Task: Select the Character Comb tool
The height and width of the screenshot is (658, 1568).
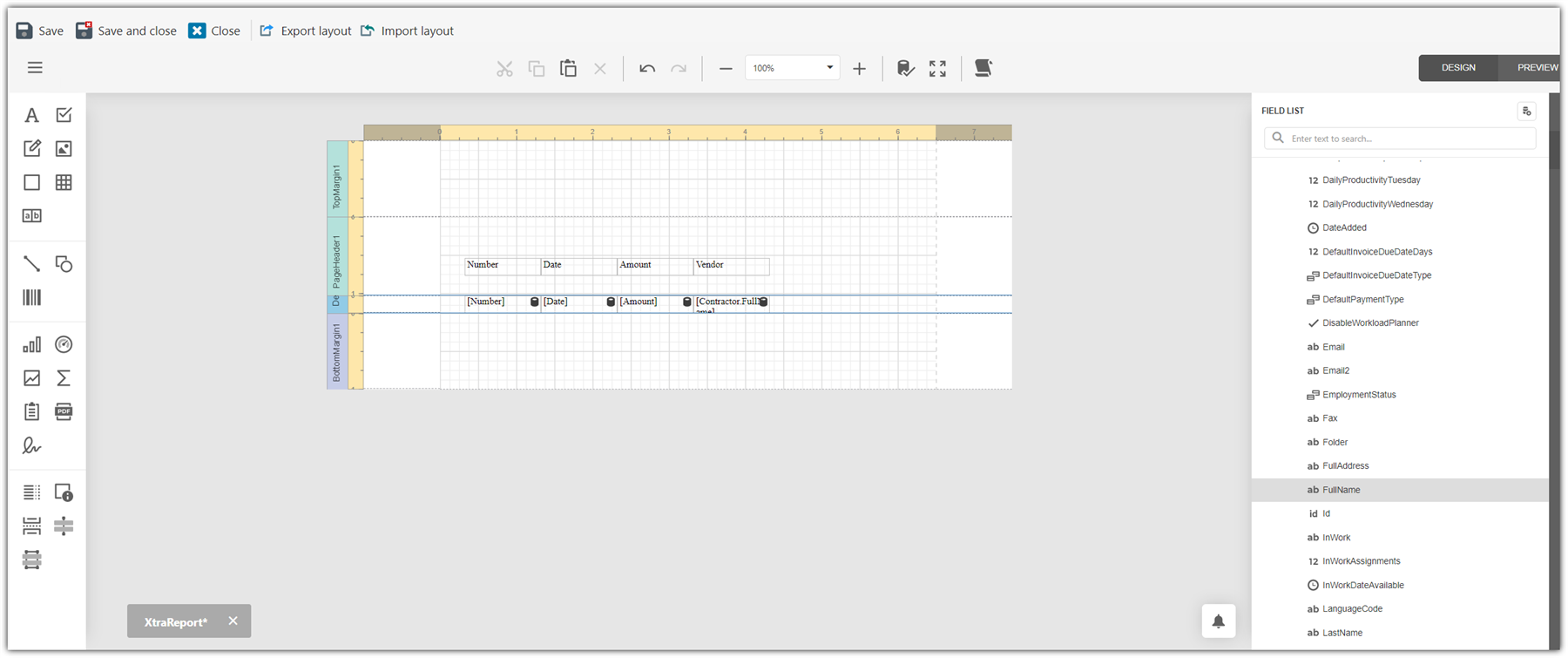Action: [31, 215]
